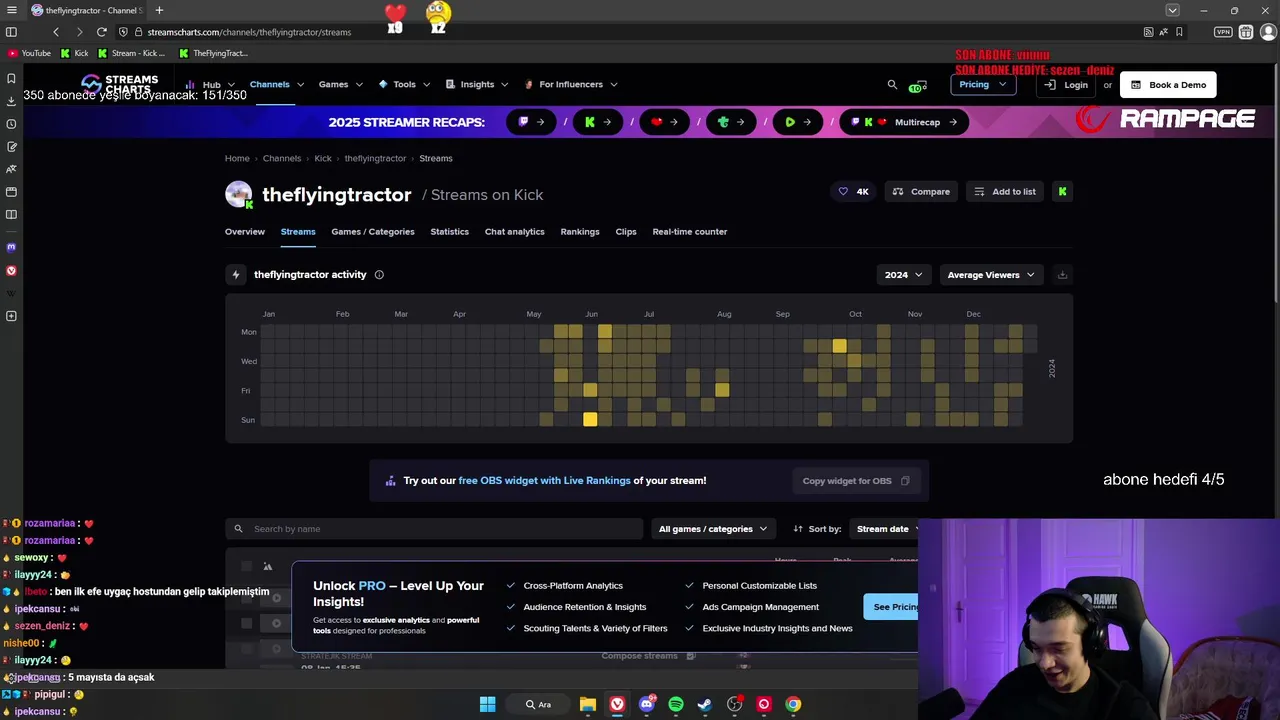Open Chrome from the taskbar
Screen dimensions: 1280x720
click(x=793, y=704)
